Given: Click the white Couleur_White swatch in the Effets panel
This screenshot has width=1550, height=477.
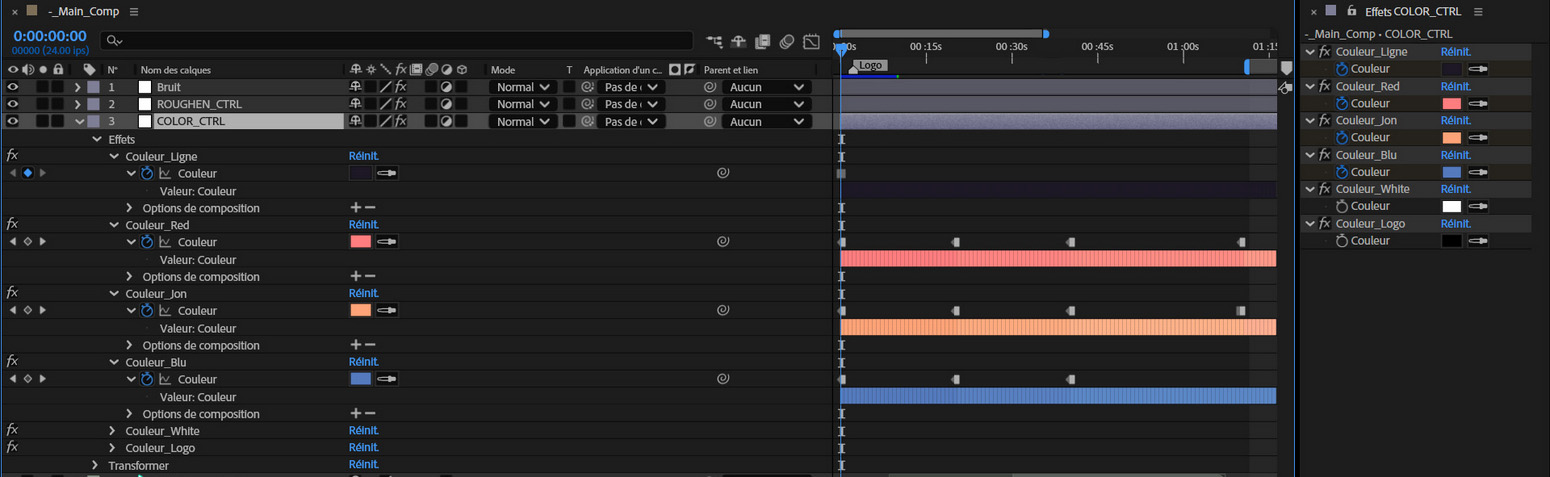Looking at the screenshot, I should pos(1451,207).
